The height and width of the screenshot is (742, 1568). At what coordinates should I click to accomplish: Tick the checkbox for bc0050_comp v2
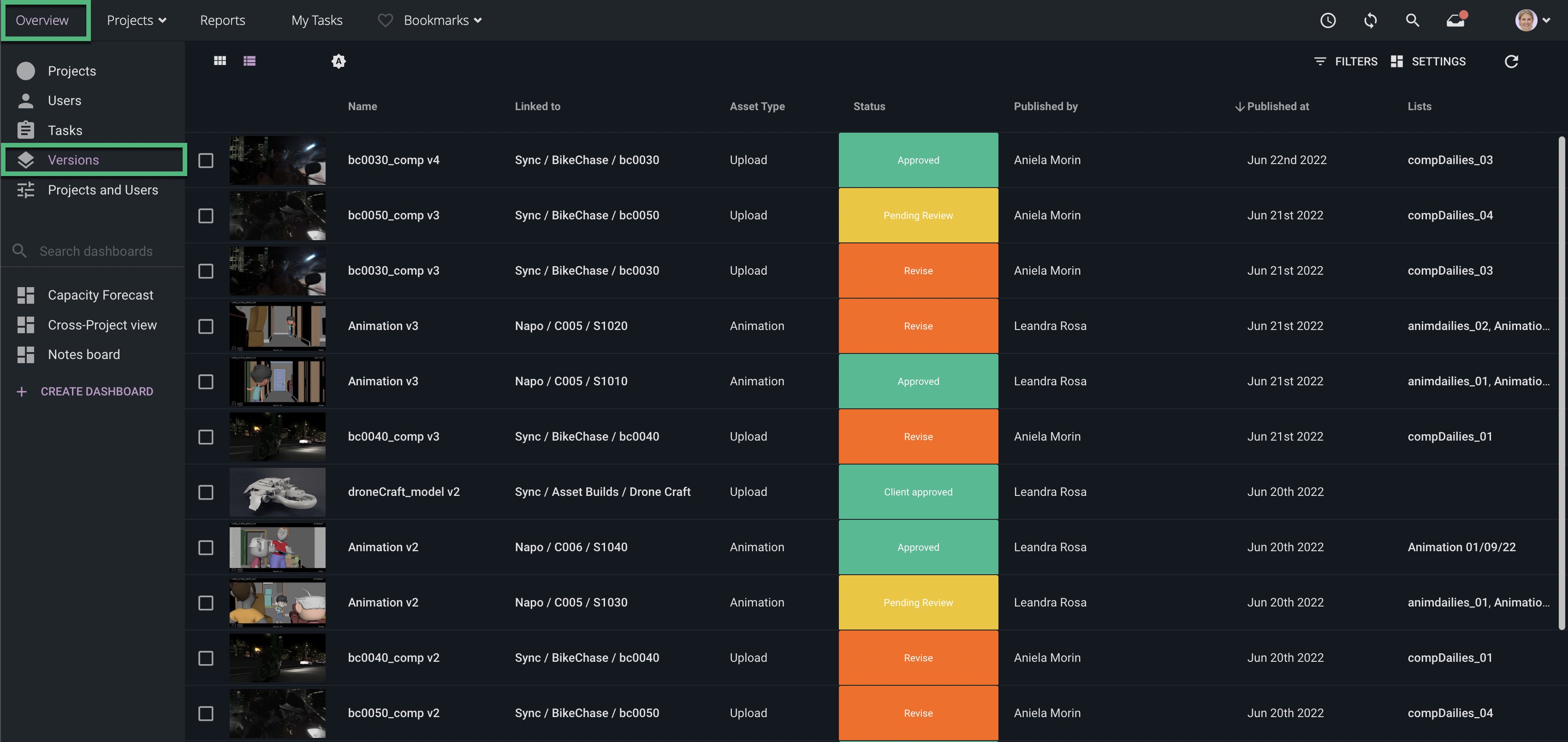(206, 713)
